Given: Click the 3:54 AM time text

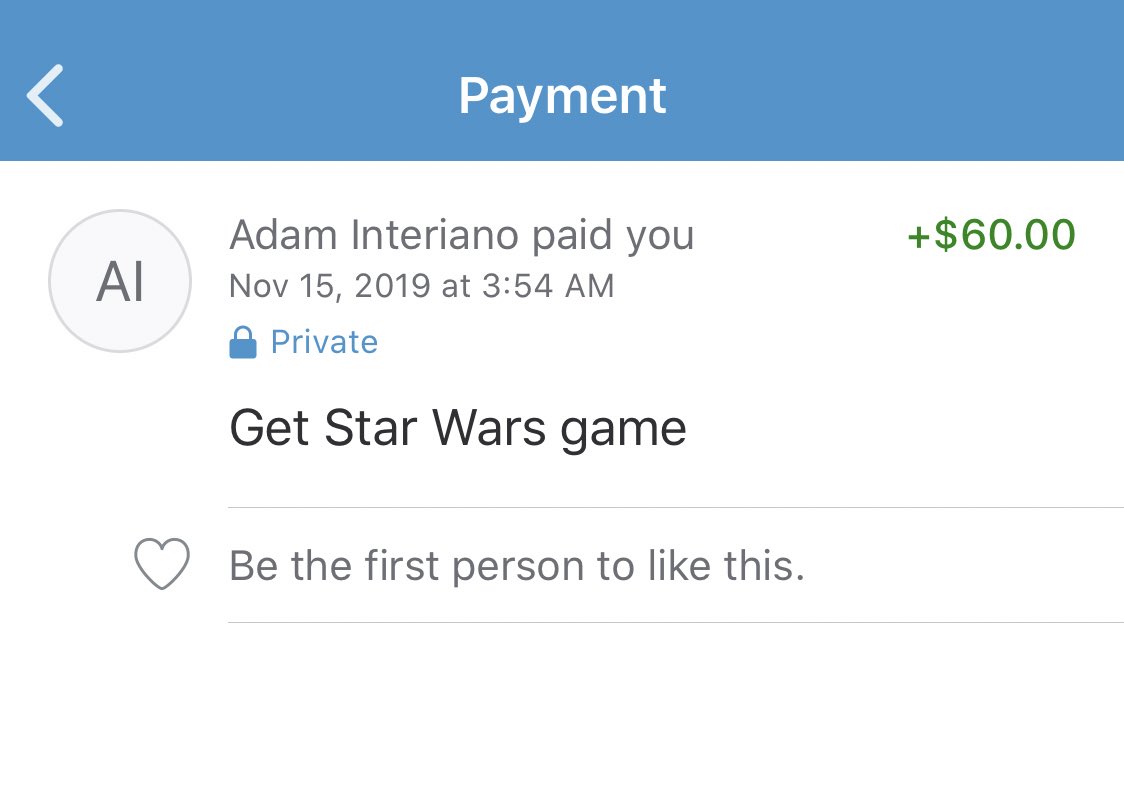Looking at the screenshot, I should [x=548, y=287].
